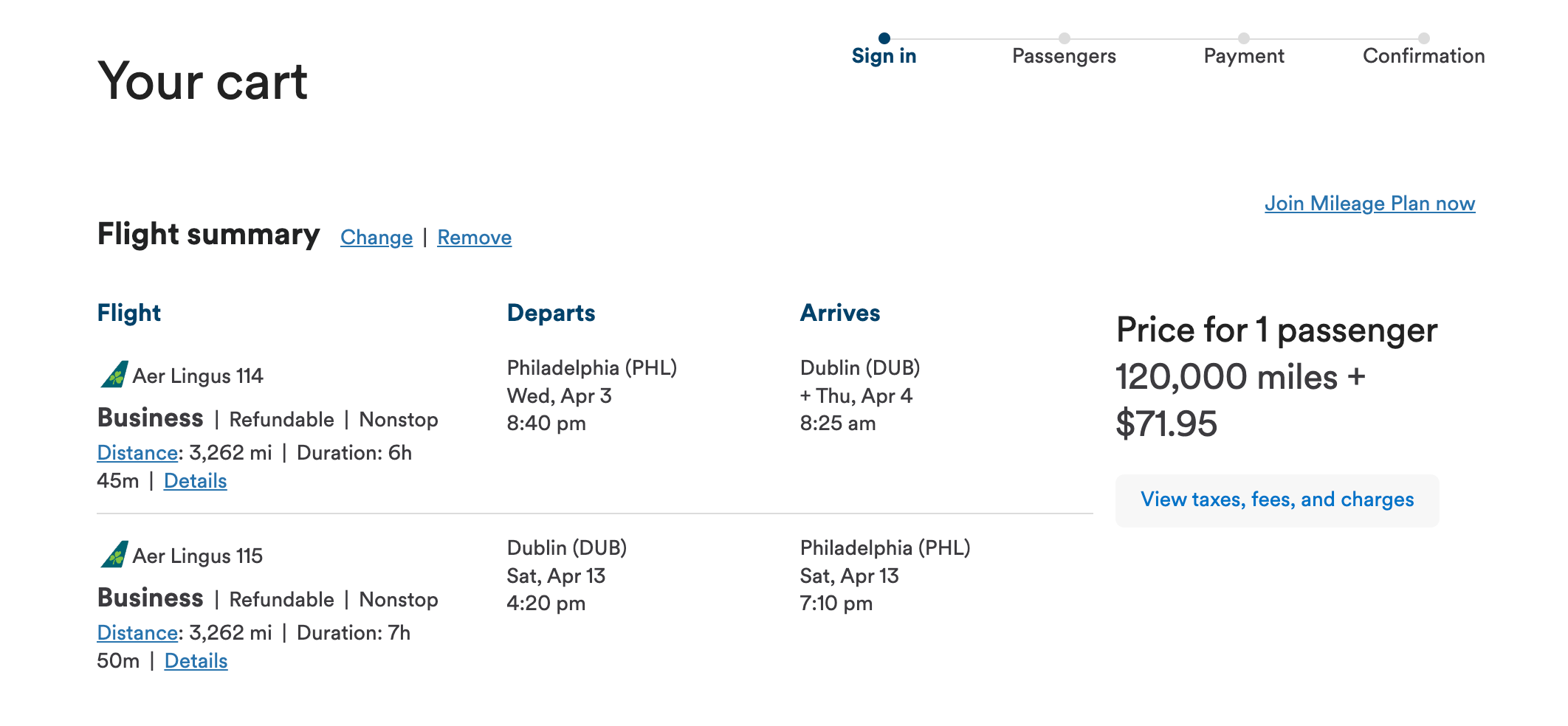
Task: Click the Change flight link
Action: 376,238
